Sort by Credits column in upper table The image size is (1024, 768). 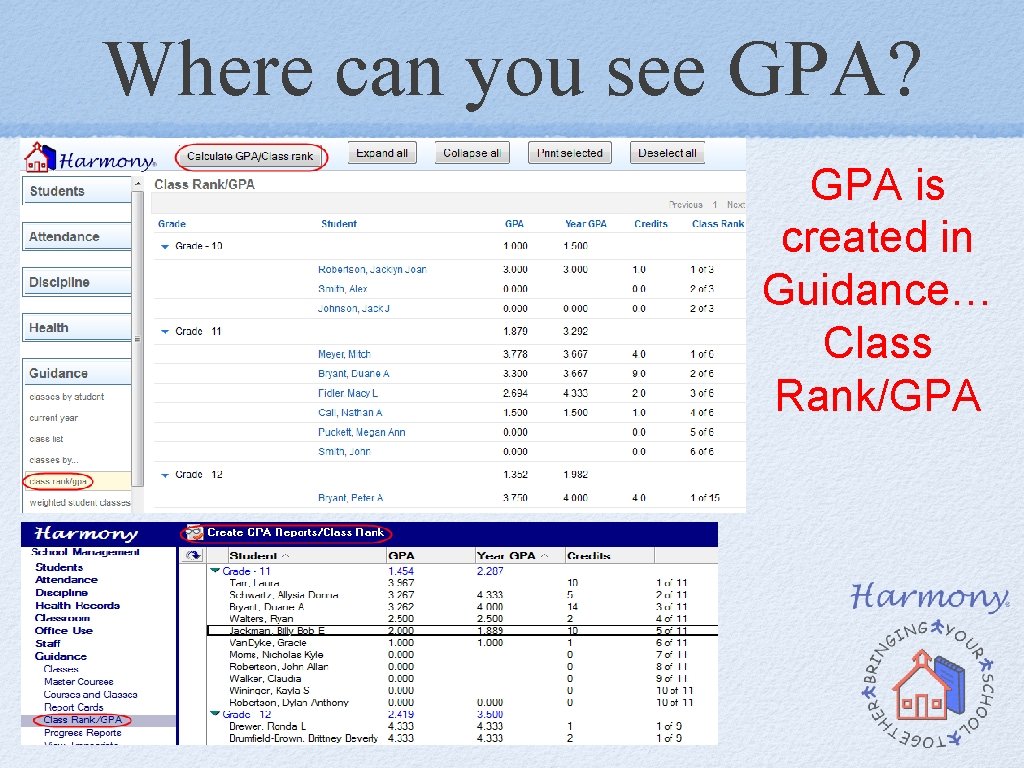pos(650,223)
